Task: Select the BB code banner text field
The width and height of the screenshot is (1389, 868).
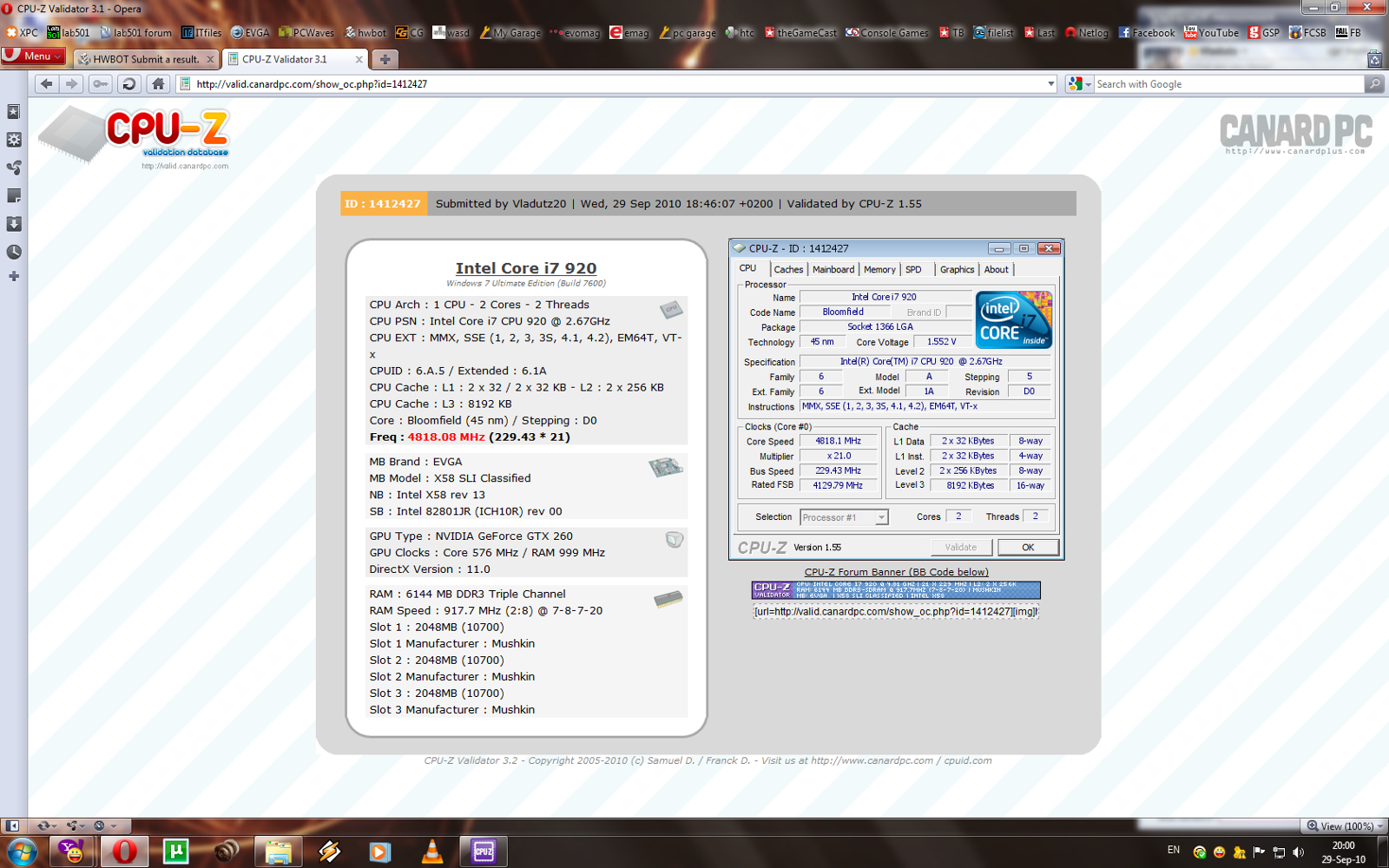Action: pos(896,612)
